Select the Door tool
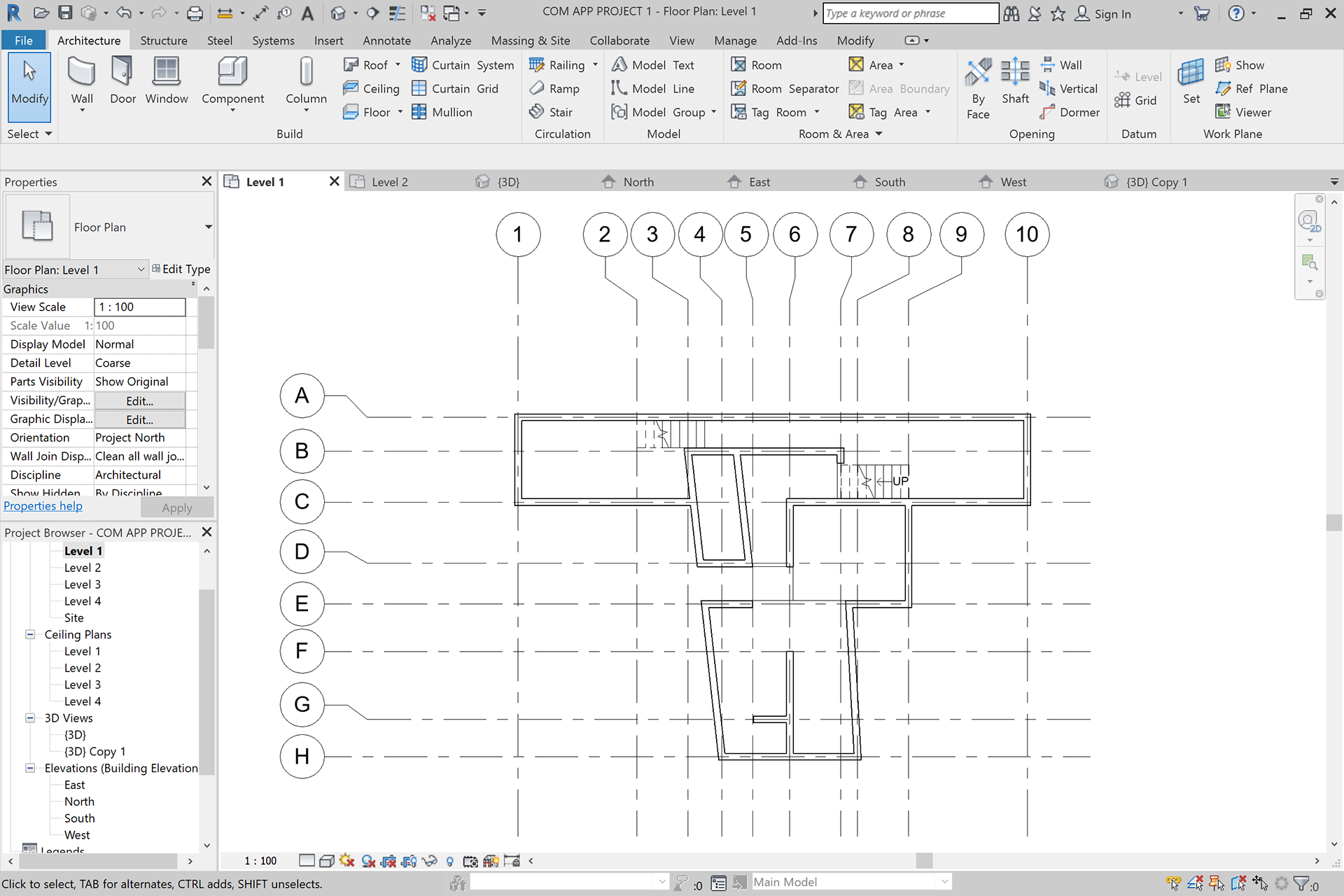Viewport: 1344px width, 896px height. [x=122, y=81]
